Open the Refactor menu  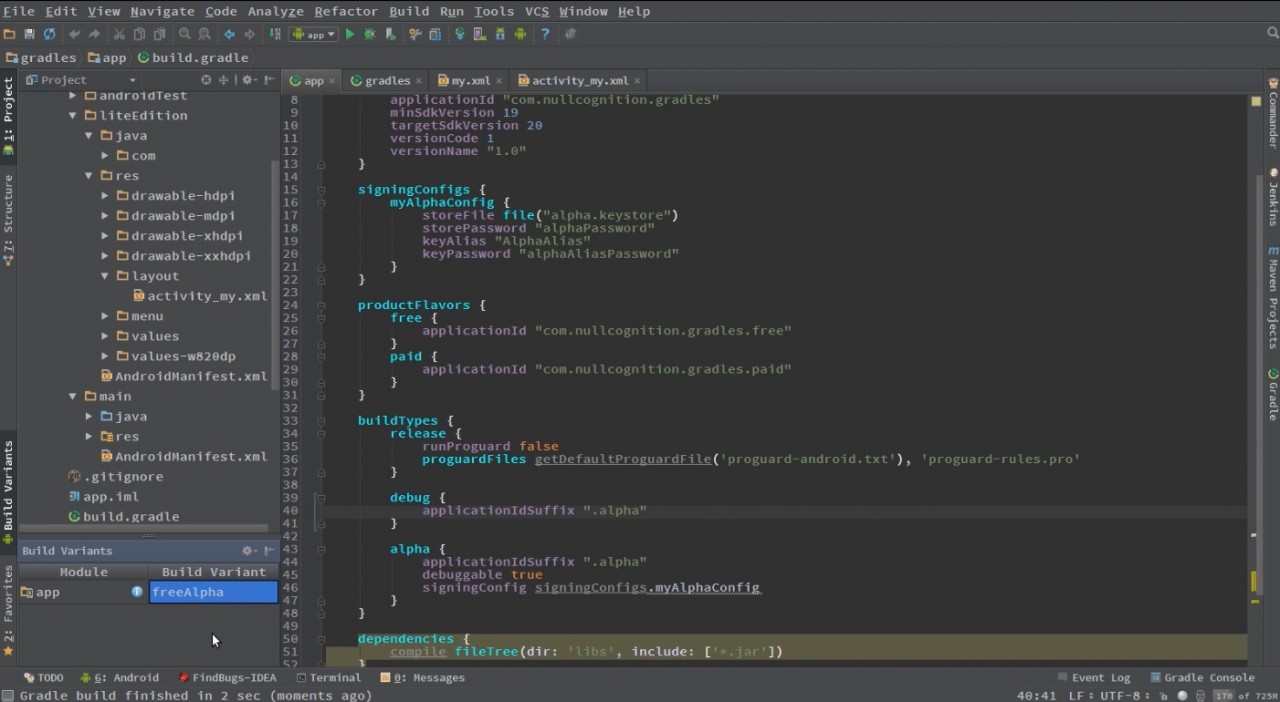pyautogui.click(x=345, y=11)
